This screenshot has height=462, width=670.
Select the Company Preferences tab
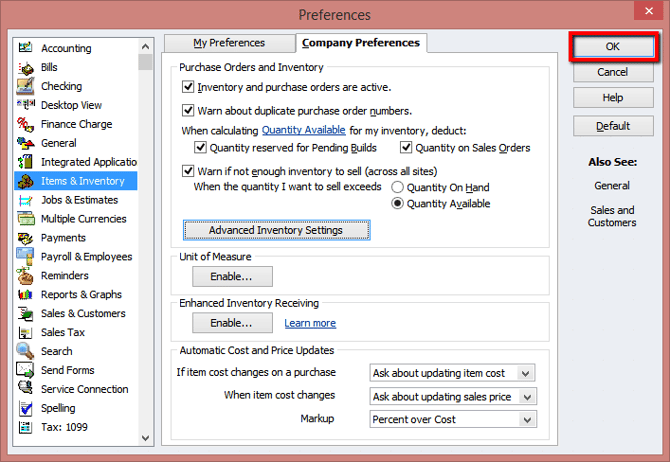coord(361,43)
